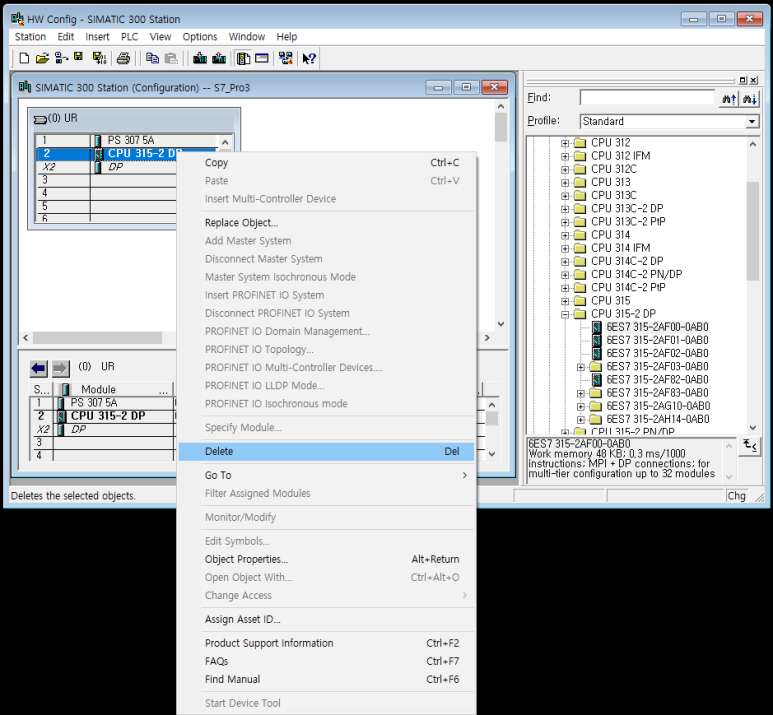
Task: Select Replace Object... from context menu
Action: (x=326, y=222)
